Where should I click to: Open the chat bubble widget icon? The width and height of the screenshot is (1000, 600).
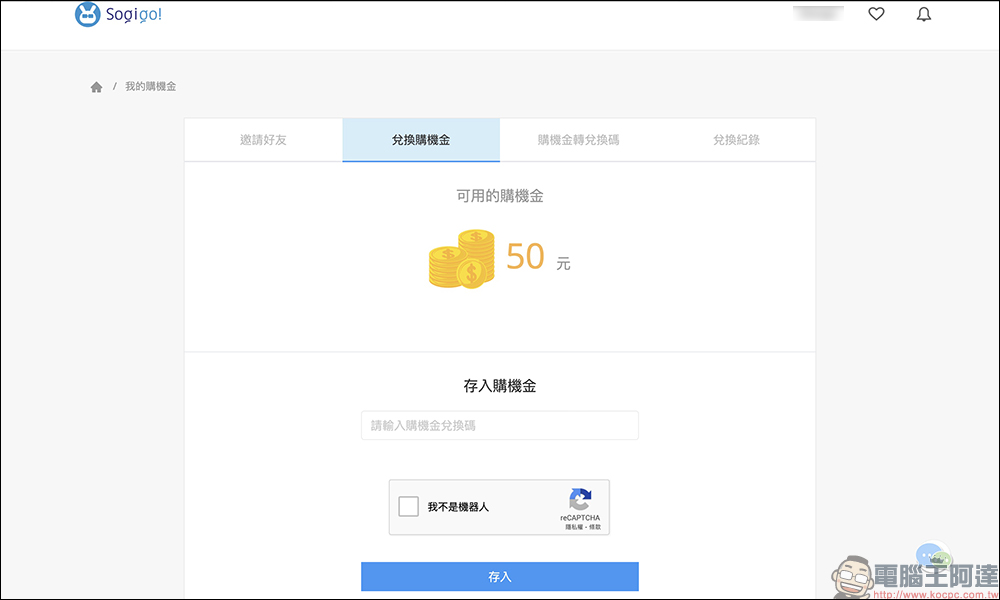tap(932, 556)
